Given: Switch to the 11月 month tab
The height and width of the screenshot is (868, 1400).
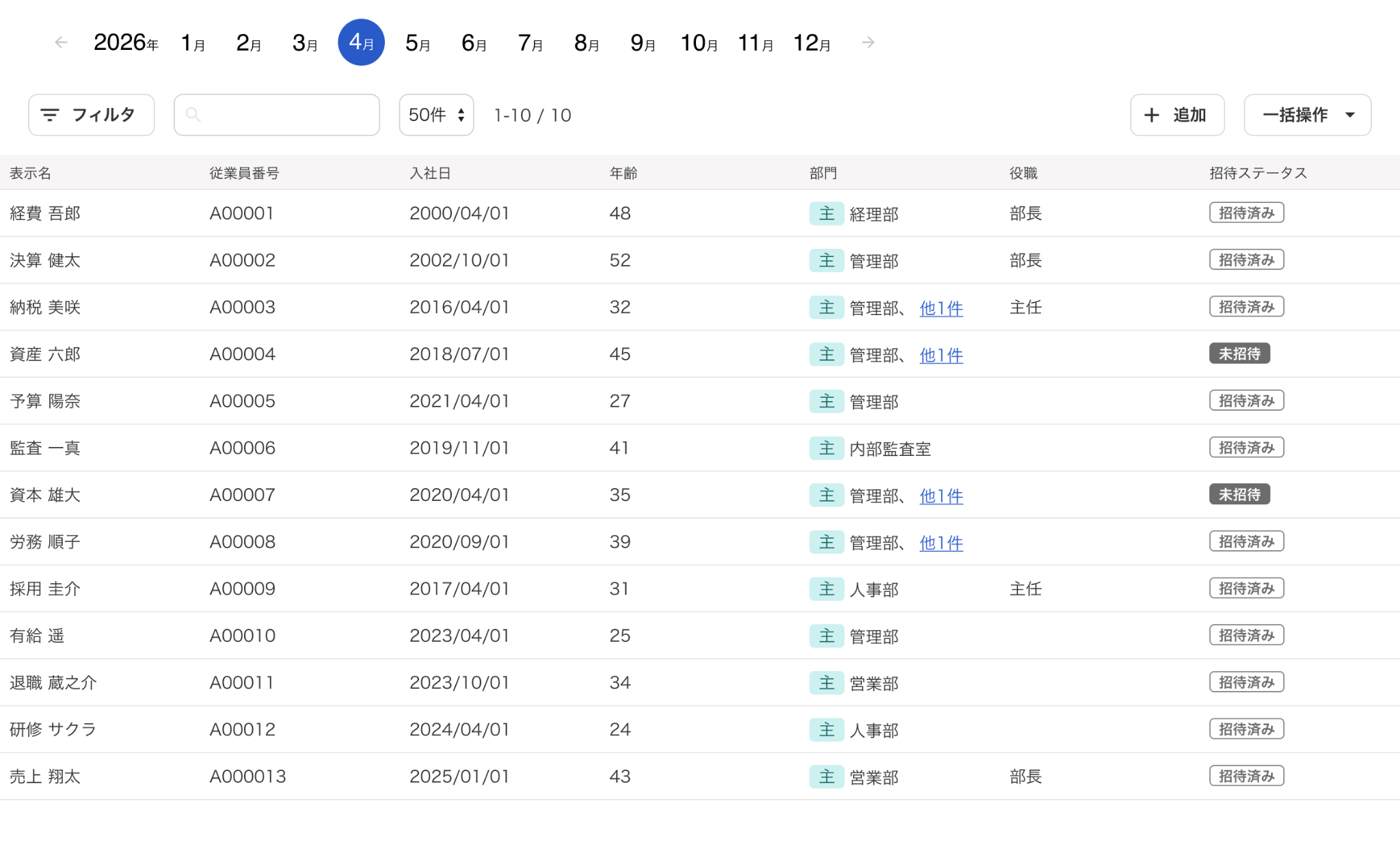Looking at the screenshot, I should tap(755, 42).
